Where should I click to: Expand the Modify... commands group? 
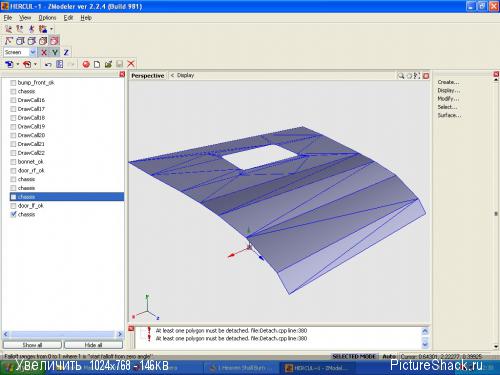[448, 99]
